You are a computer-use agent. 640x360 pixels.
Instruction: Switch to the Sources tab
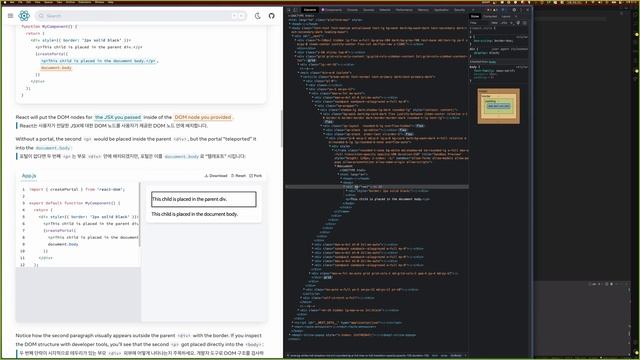pyautogui.click(x=369, y=10)
